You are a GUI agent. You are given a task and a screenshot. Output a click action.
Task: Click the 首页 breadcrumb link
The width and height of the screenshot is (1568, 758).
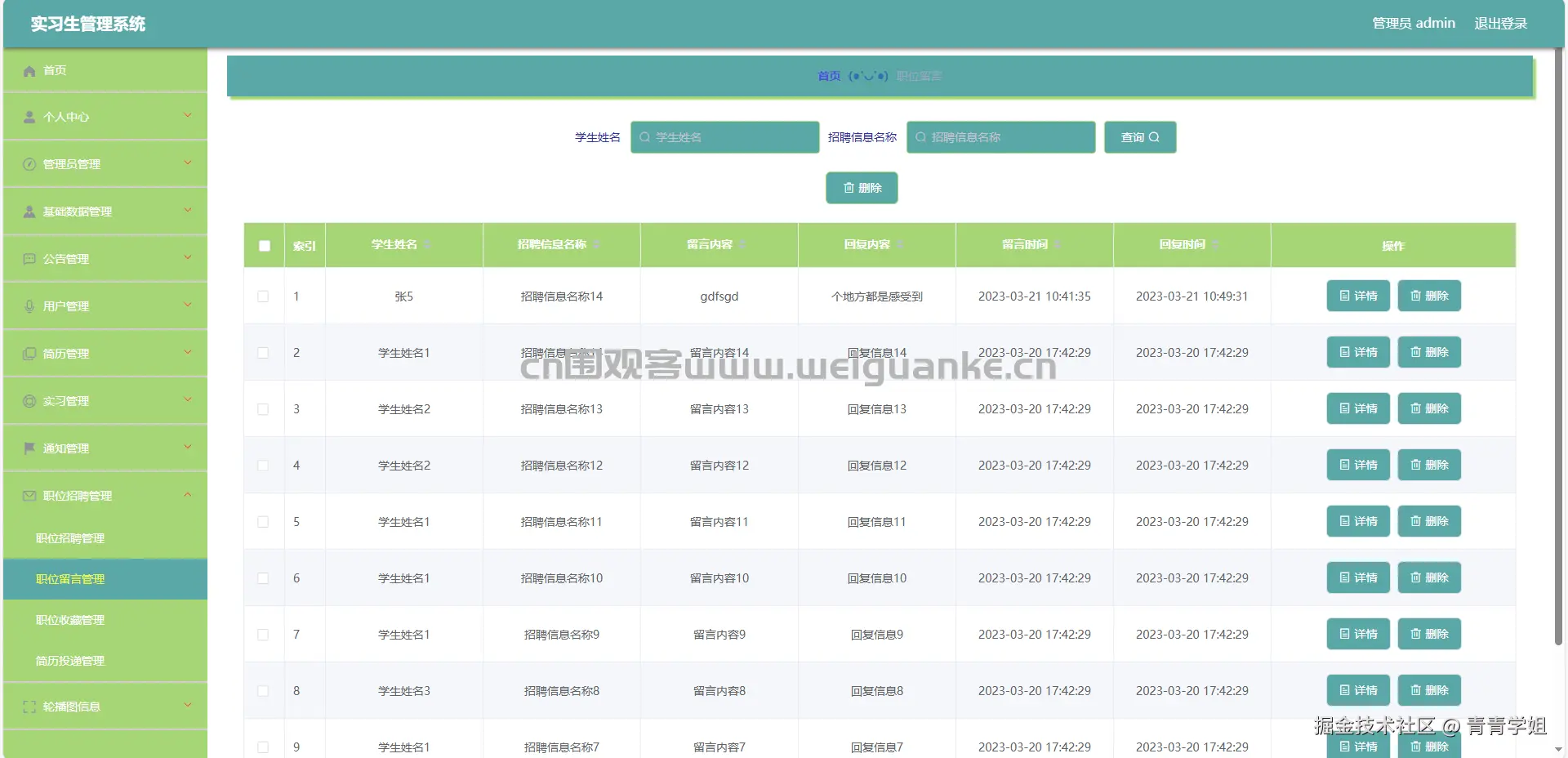point(829,76)
